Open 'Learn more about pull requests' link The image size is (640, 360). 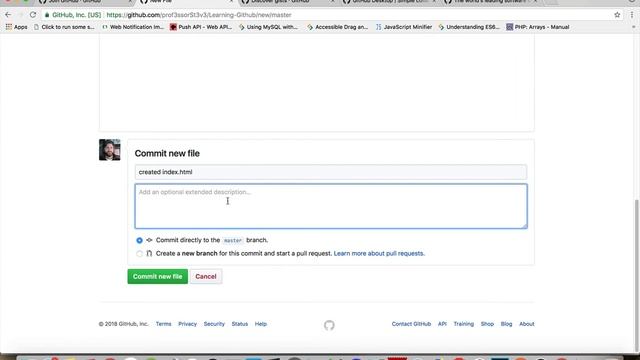coord(379,253)
